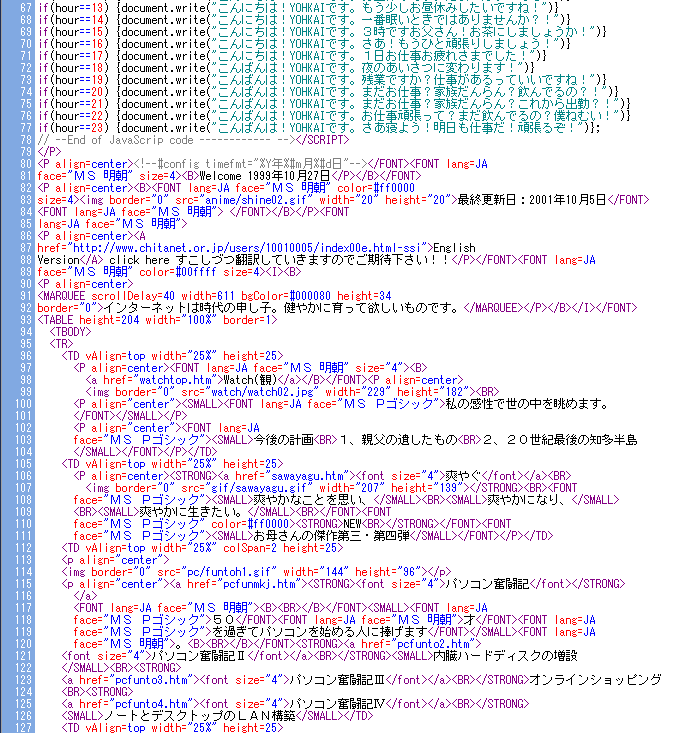The width and height of the screenshot is (700, 733).
Task: Click "click here" text on line 88
Action: (139, 260)
